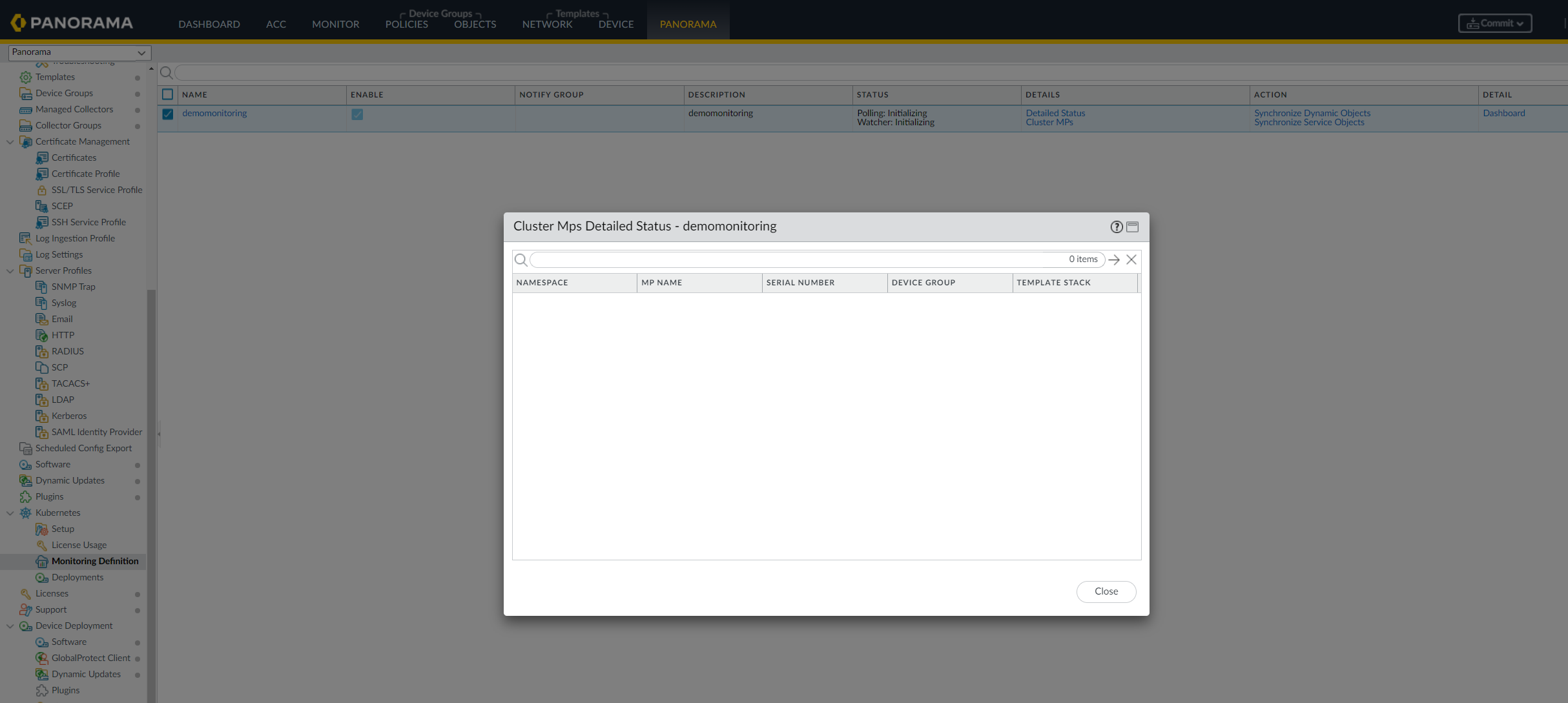The width and height of the screenshot is (1568, 703).
Task: Open the Commit dropdown button
Action: [x=1494, y=23]
